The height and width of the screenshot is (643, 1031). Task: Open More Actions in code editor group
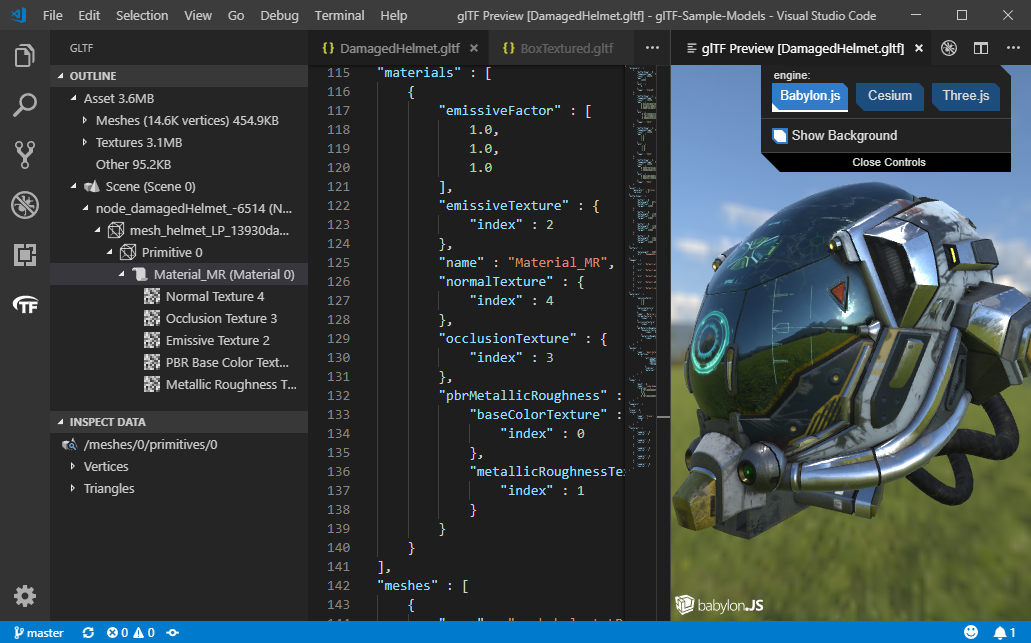pos(652,48)
